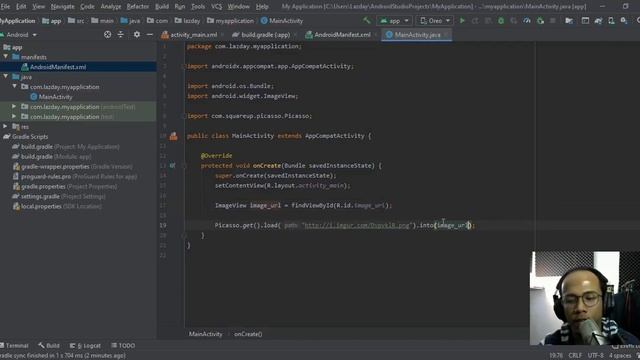
Task: Open the Analyze menu
Action: point(111,7)
